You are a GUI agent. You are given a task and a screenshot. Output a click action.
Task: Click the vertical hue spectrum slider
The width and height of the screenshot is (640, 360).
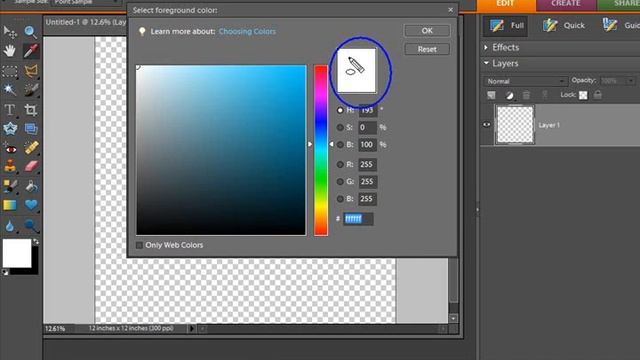coord(321,150)
